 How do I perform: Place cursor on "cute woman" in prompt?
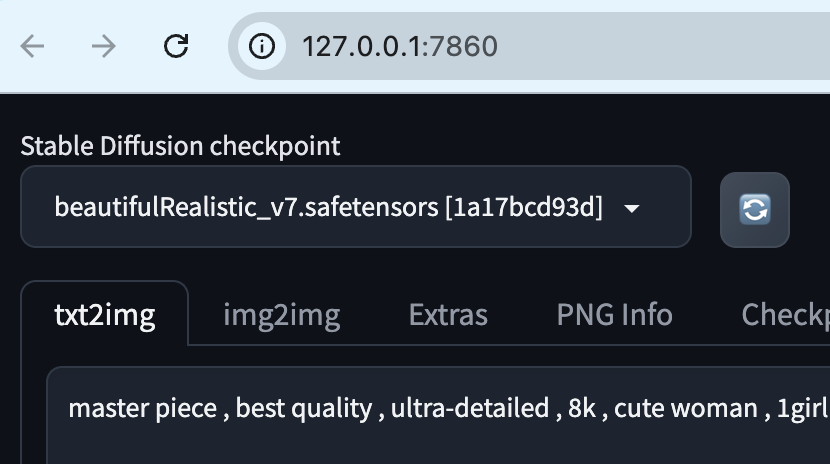686,408
